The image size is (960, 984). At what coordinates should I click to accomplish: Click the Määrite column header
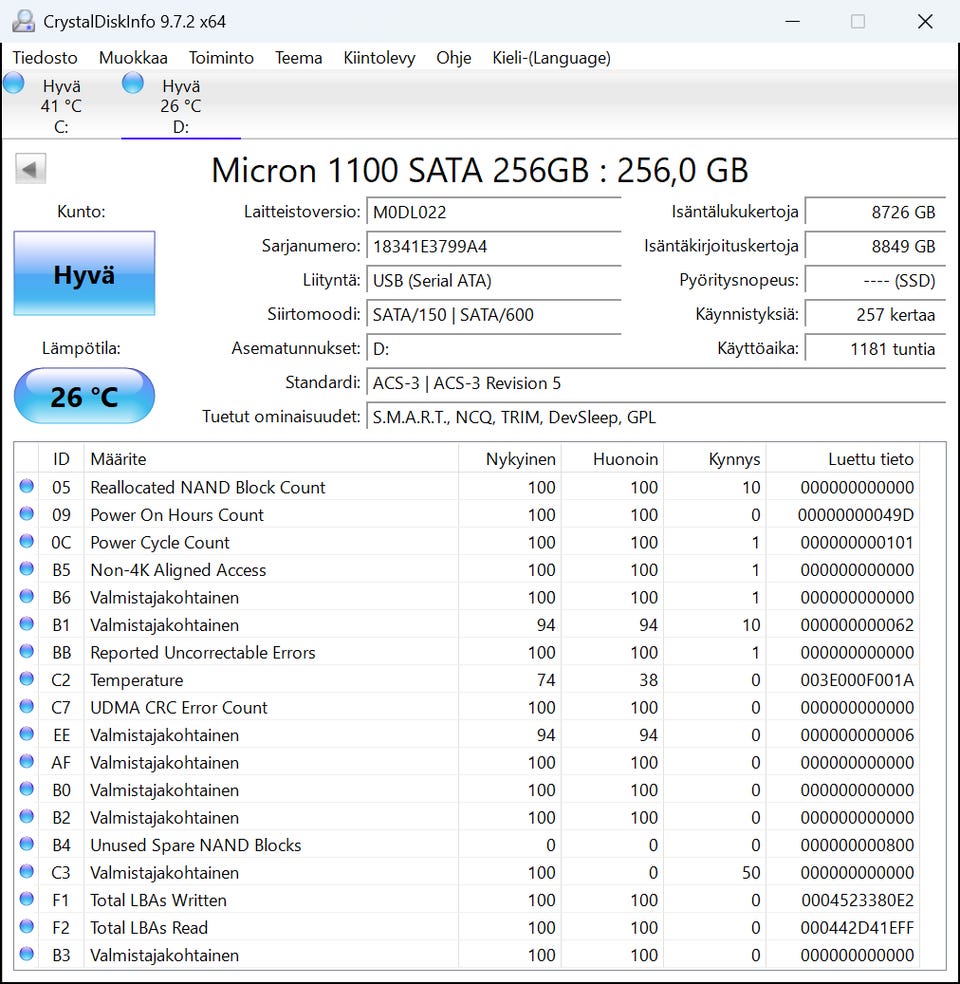[118, 459]
